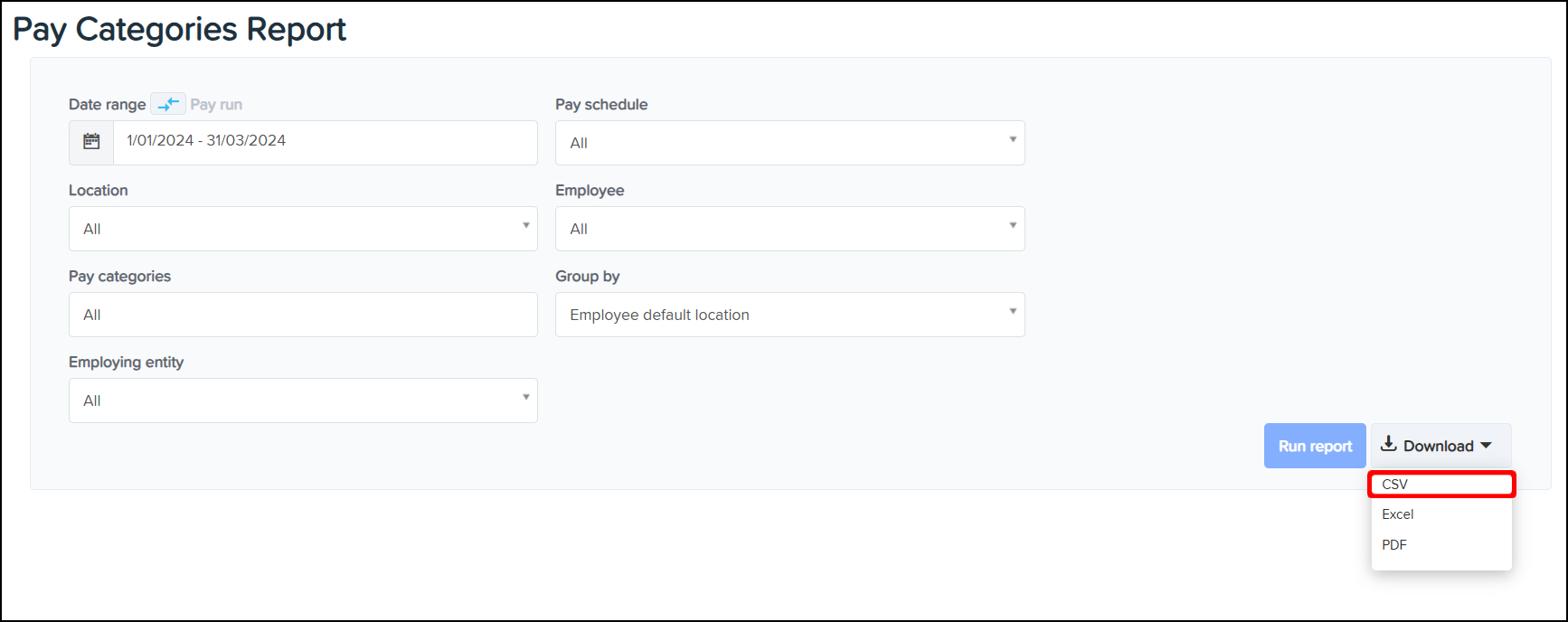Click the Pay schedule dropdown arrow

point(1013,139)
